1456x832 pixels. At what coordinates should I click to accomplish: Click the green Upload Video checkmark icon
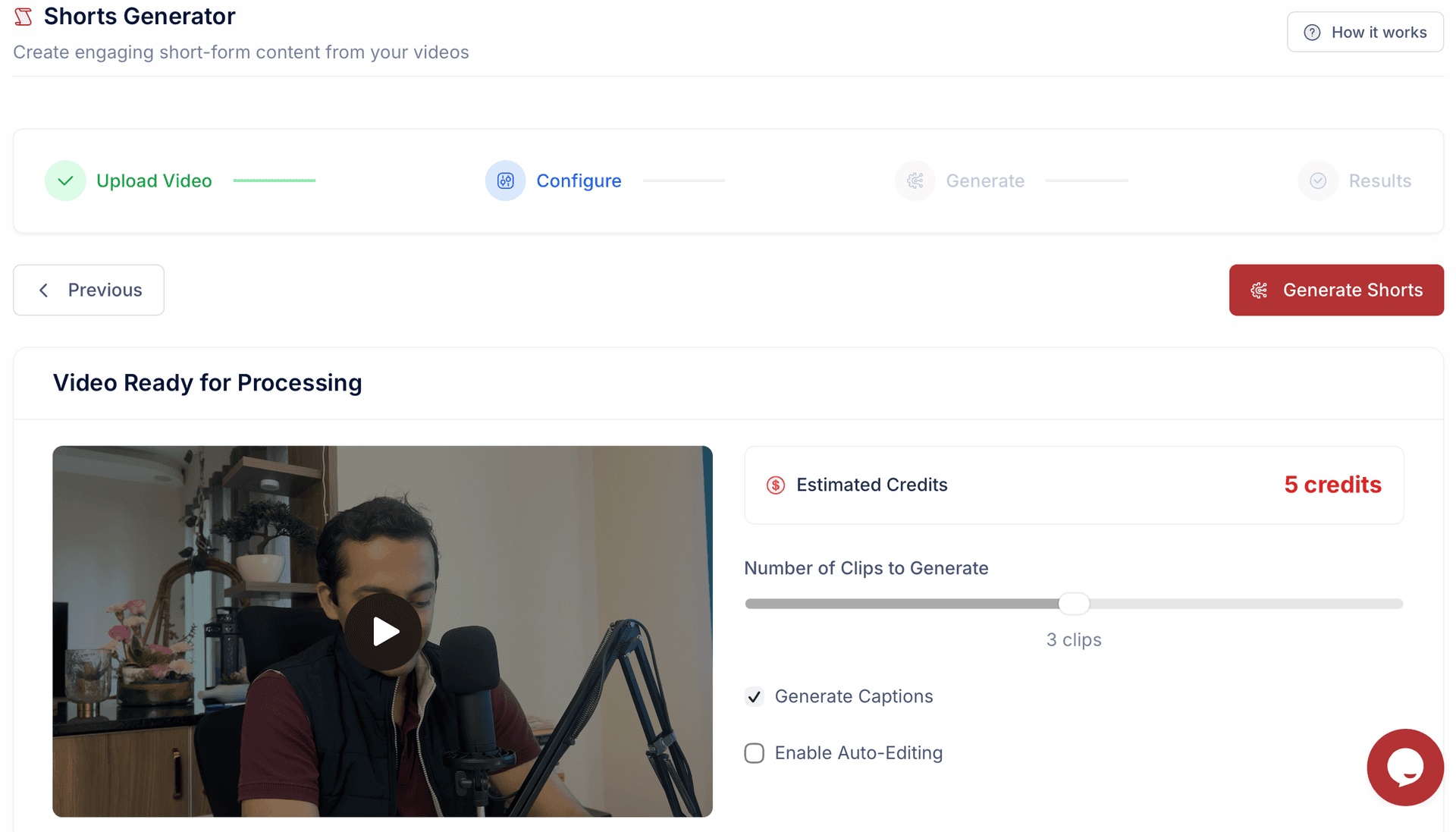pyautogui.click(x=65, y=181)
